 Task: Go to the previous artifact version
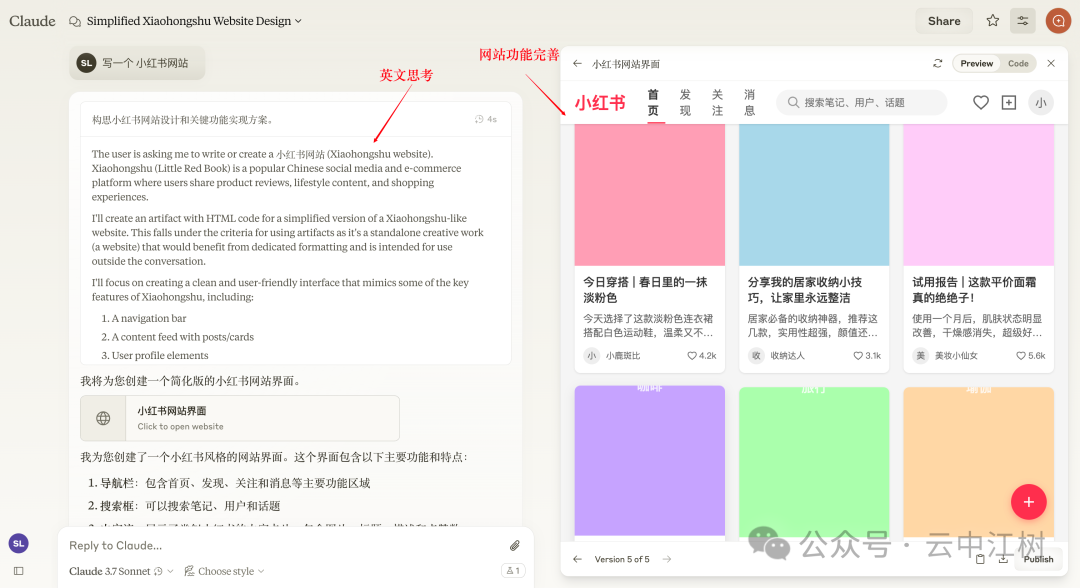point(577,559)
